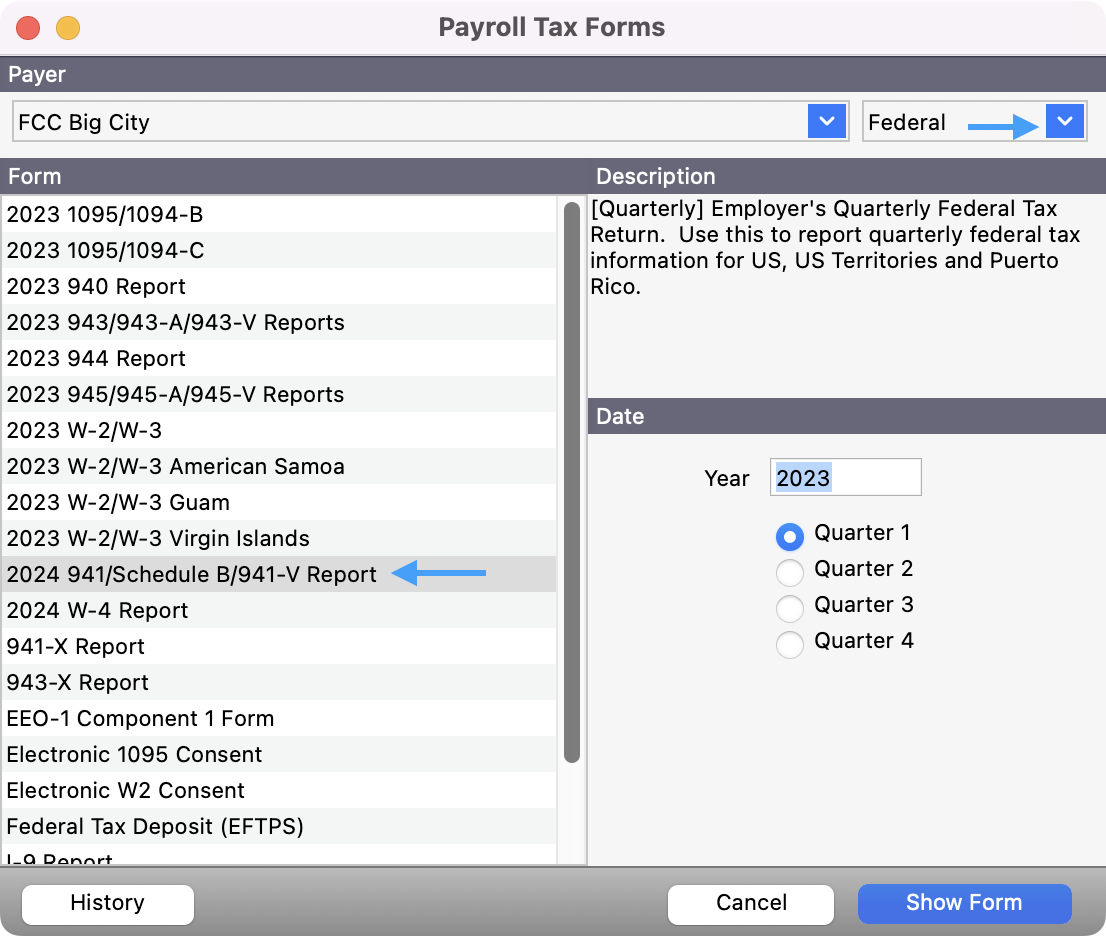Expand the Federal jurisdiction dropdown
The image size is (1106, 936).
tap(1064, 122)
